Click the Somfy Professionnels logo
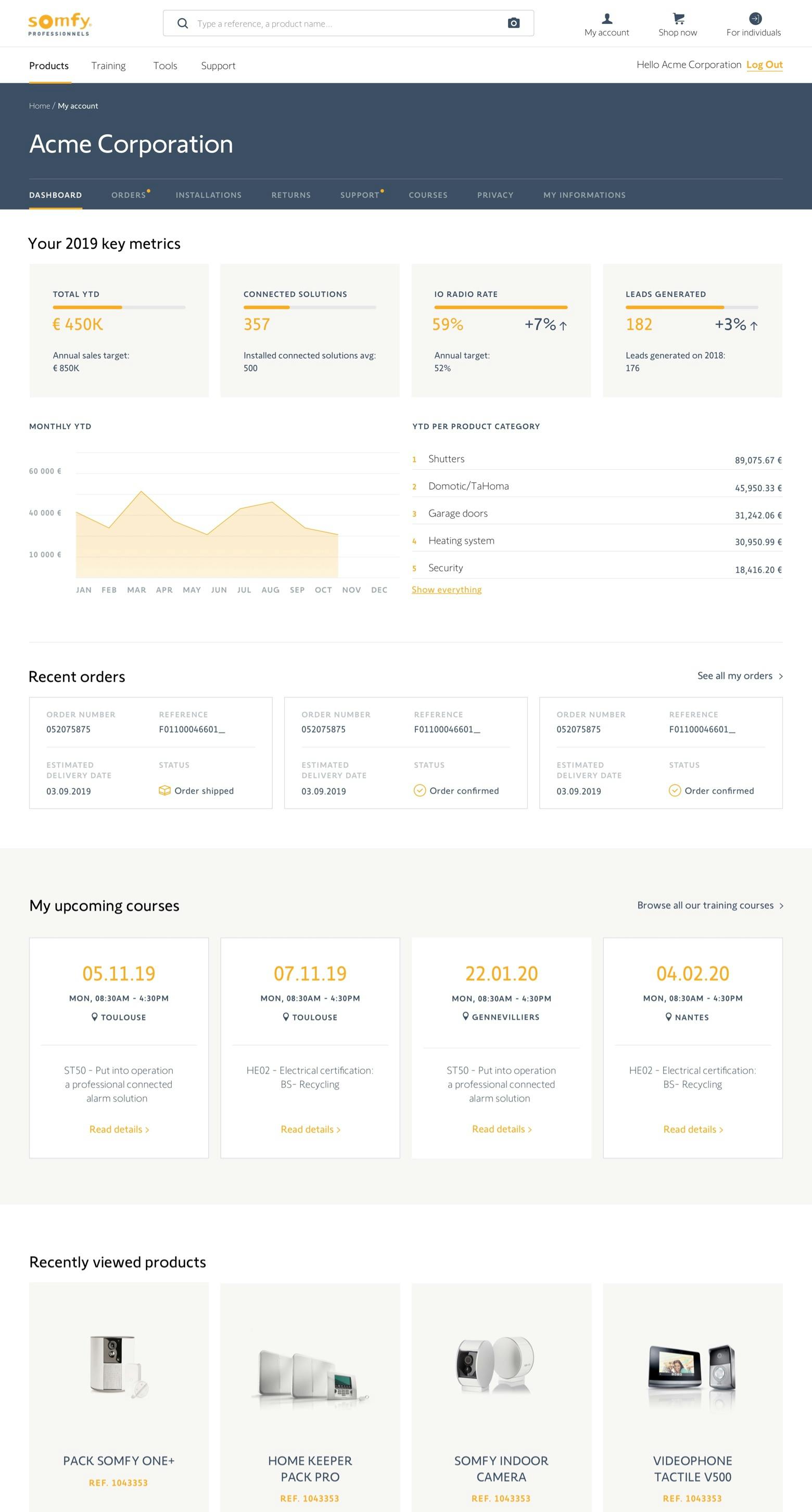 60,24
